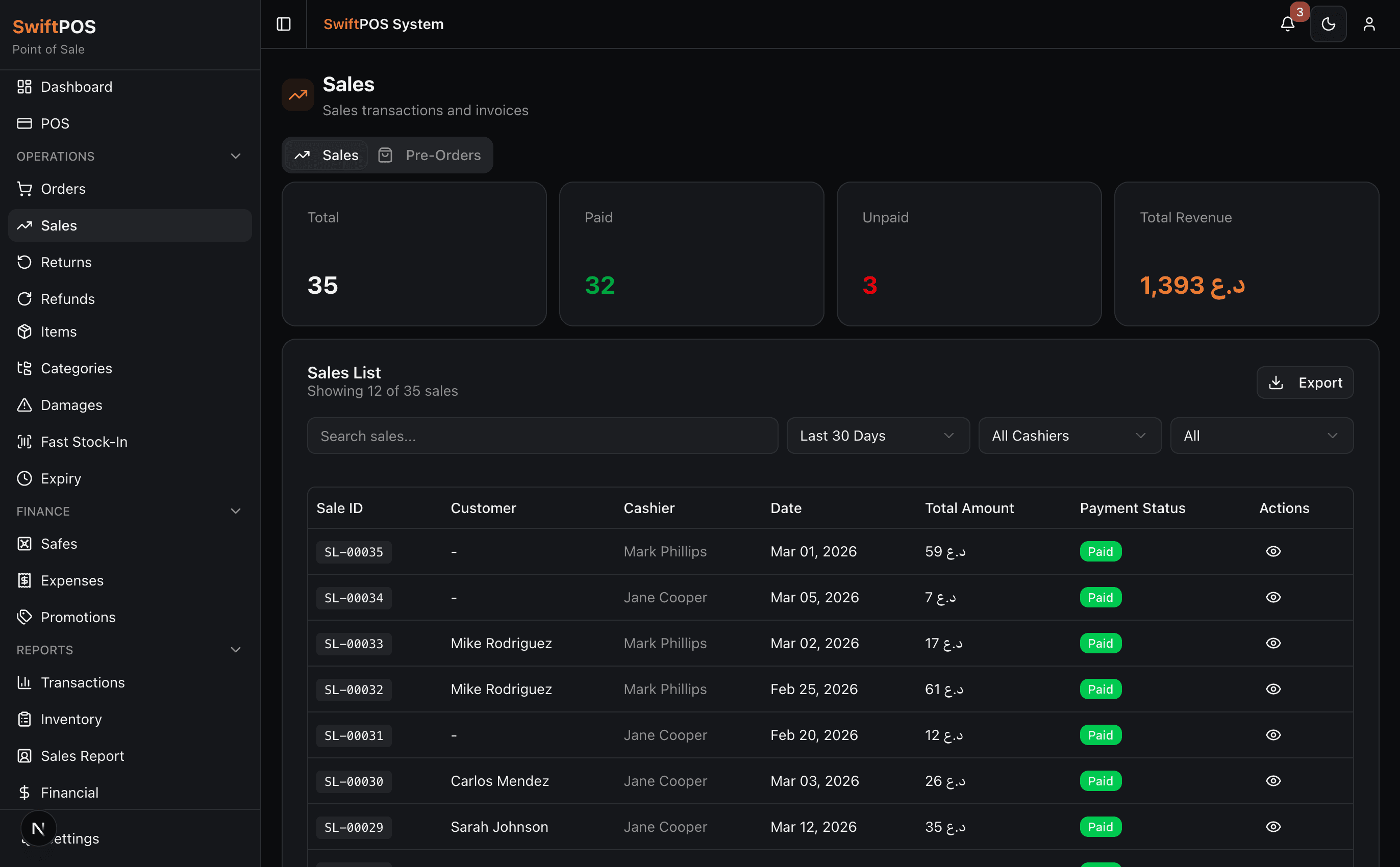Collapse the Operations sidebar section
The width and height of the screenshot is (1400, 867).
point(235,156)
